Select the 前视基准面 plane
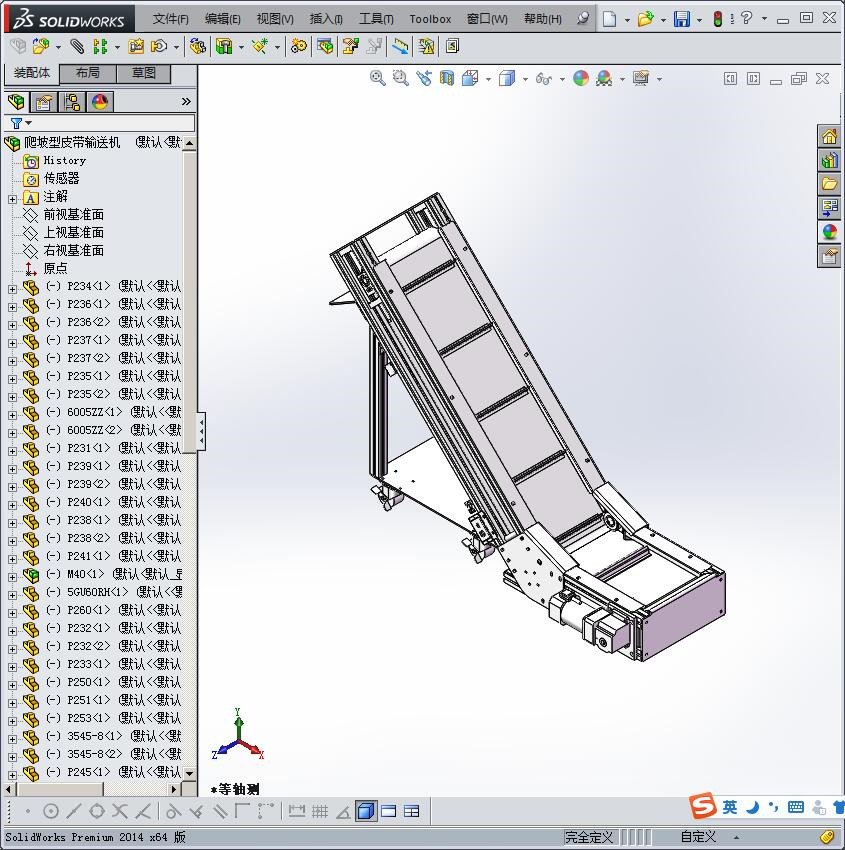This screenshot has width=845, height=850. 74,215
